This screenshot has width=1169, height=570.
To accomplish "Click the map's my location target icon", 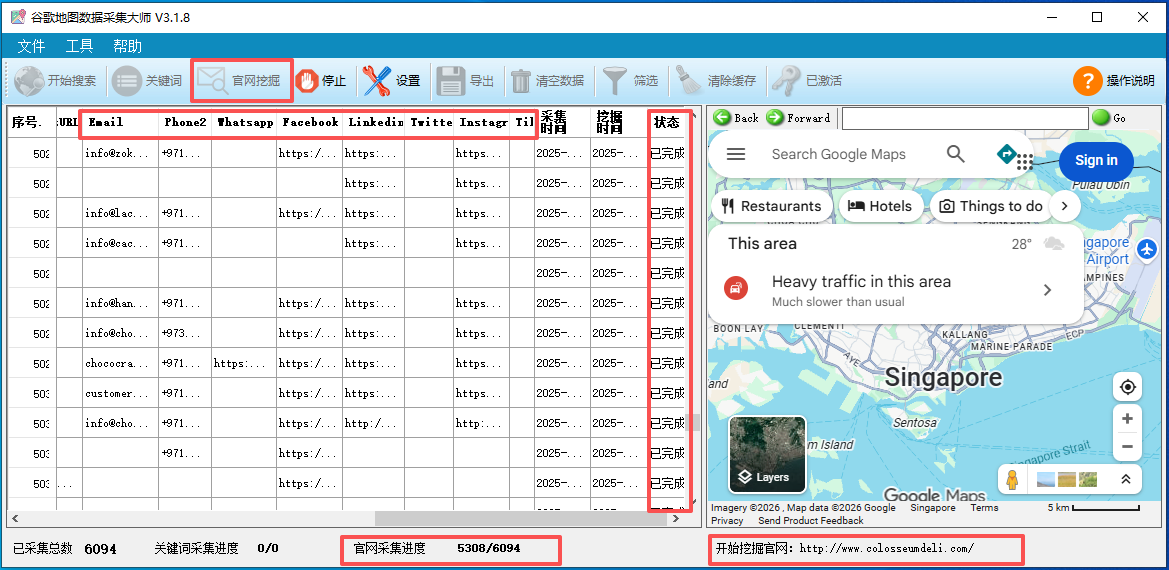I will pos(1127,387).
